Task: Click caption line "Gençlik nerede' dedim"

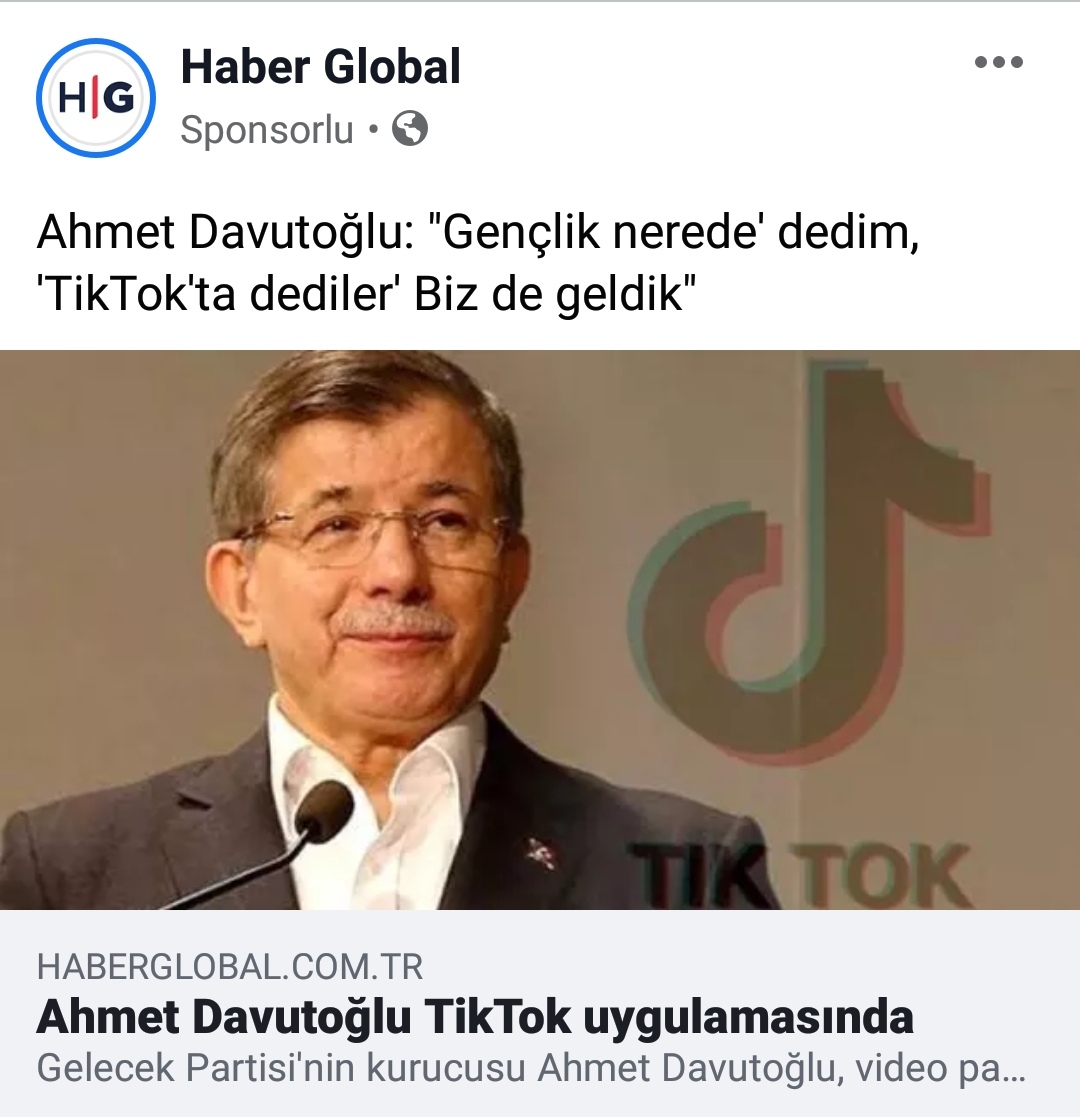Action: tap(477, 233)
